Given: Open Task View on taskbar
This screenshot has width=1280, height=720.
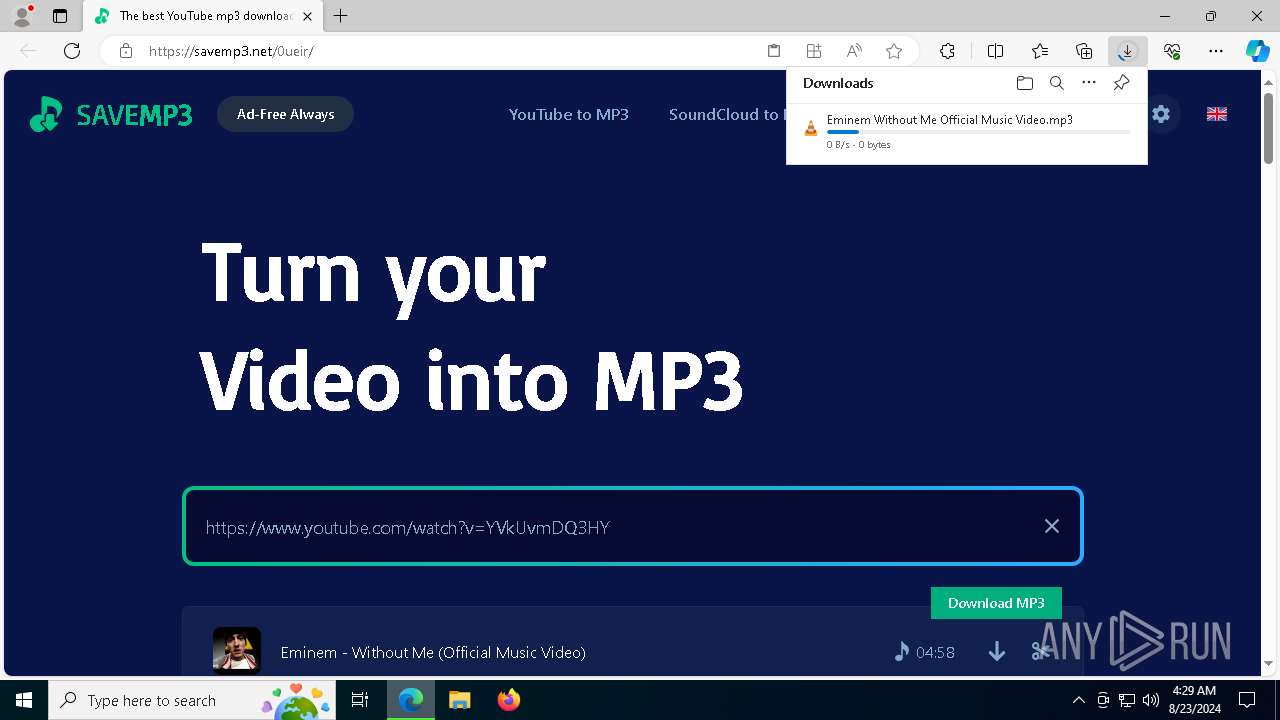Looking at the screenshot, I should 361,700.
